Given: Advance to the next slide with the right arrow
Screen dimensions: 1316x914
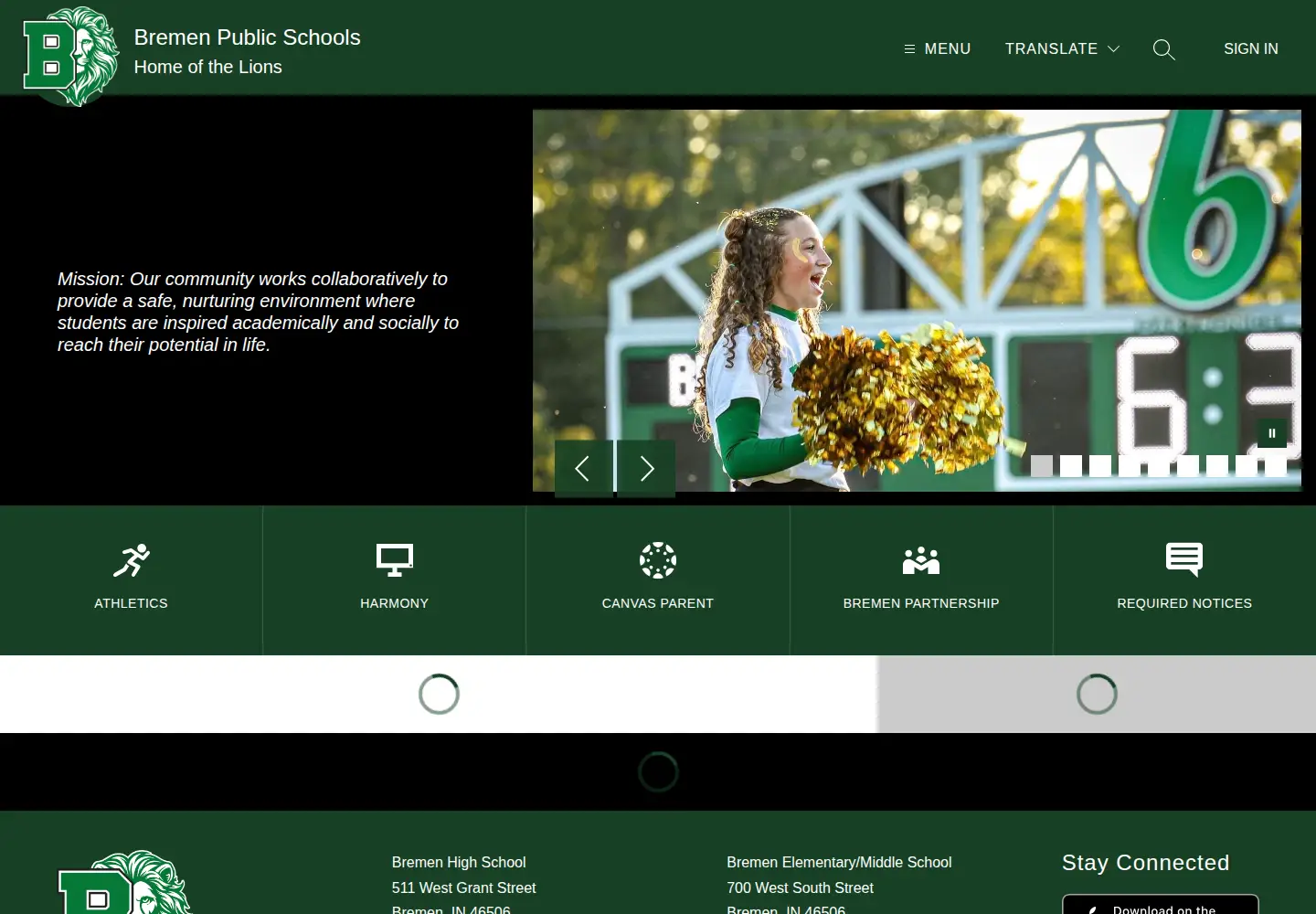Looking at the screenshot, I should 646,468.
